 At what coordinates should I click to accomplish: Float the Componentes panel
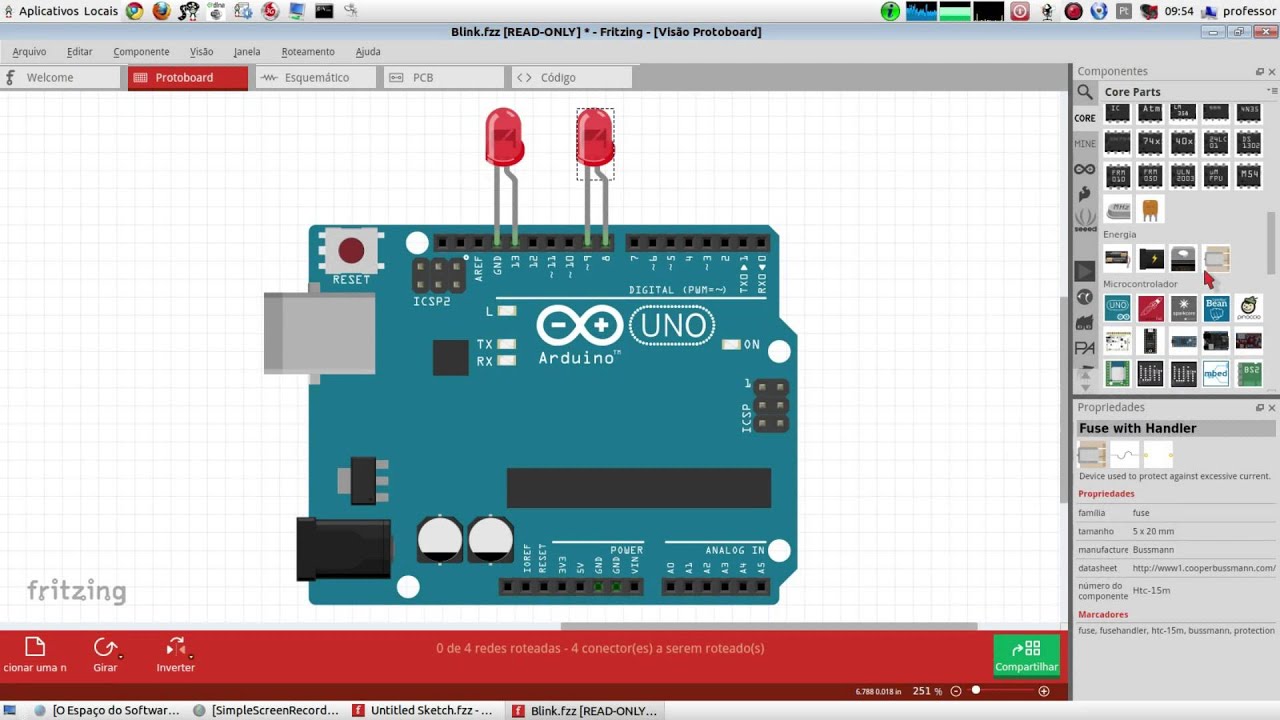click(x=1260, y=71)
